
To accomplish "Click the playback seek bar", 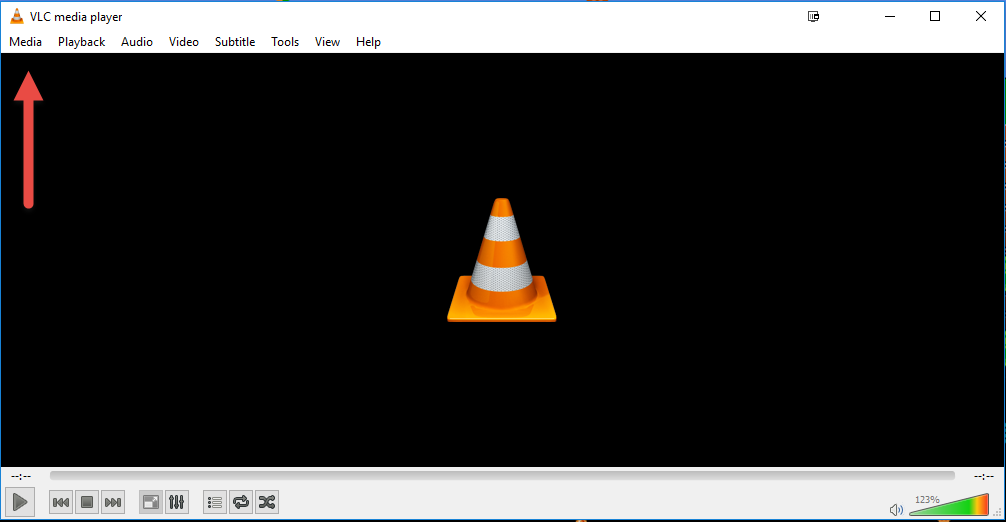I will [x=502, y=476].
